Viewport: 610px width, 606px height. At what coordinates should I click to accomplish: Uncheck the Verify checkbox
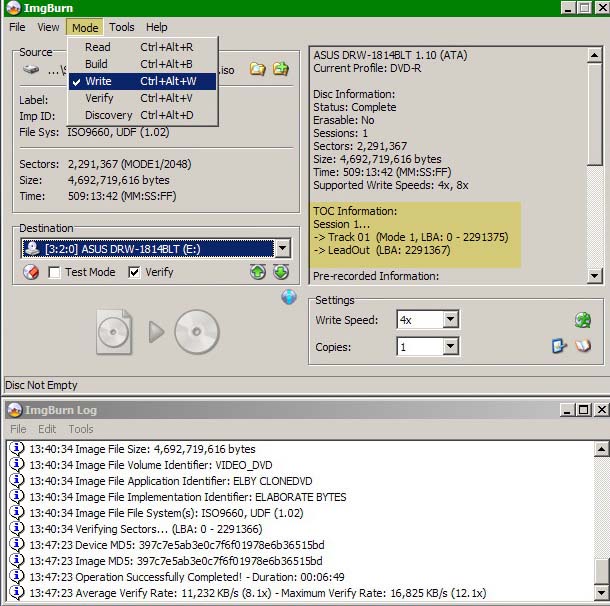[134, 272]
